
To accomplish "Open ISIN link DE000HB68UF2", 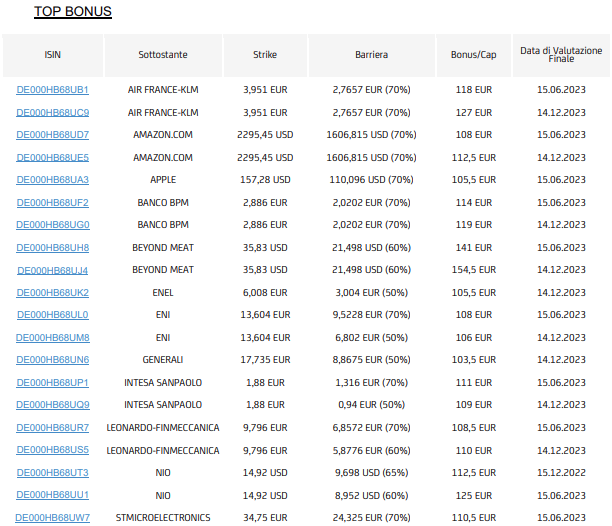I will [x=53, y=203].
